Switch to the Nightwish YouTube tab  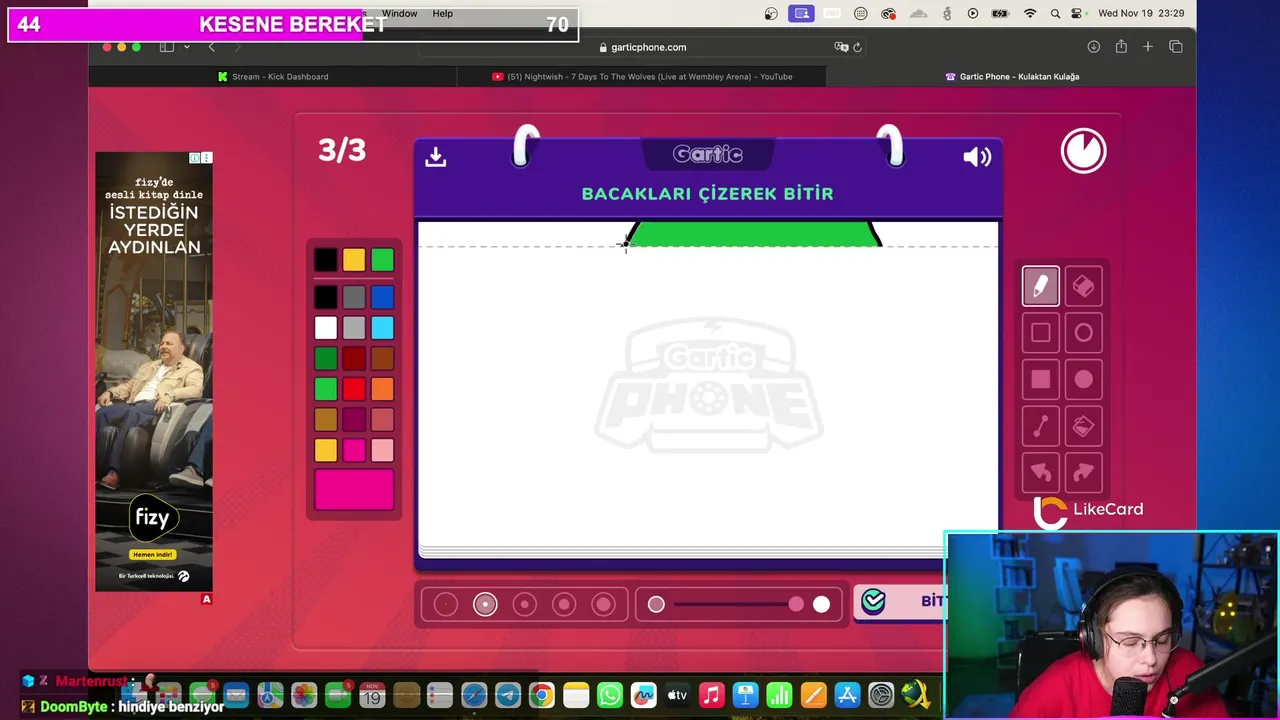(642, 76)
